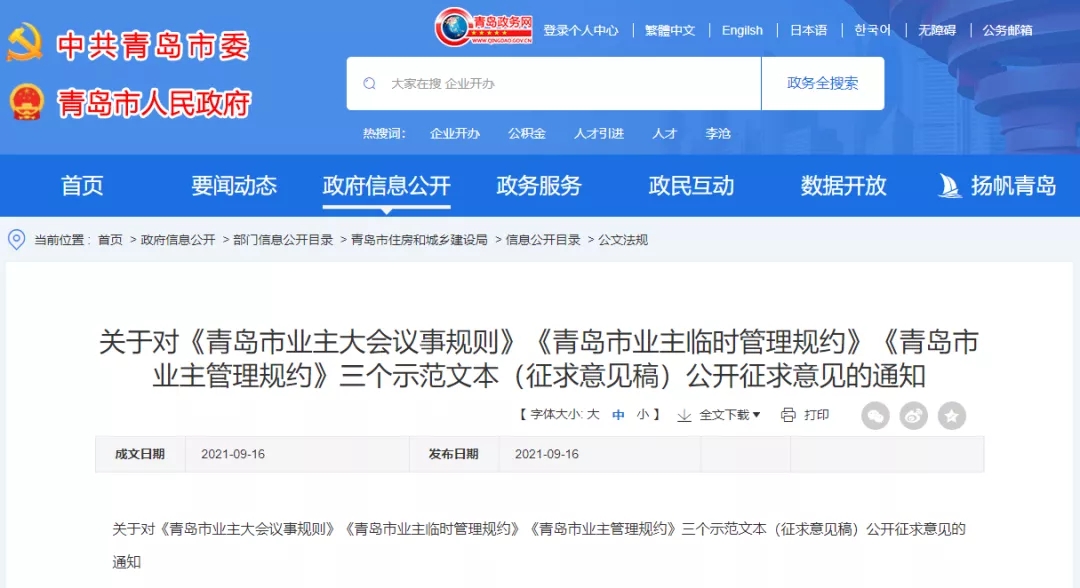
Task: Click hot search term 公积金
Action: [x=527, y=134]
